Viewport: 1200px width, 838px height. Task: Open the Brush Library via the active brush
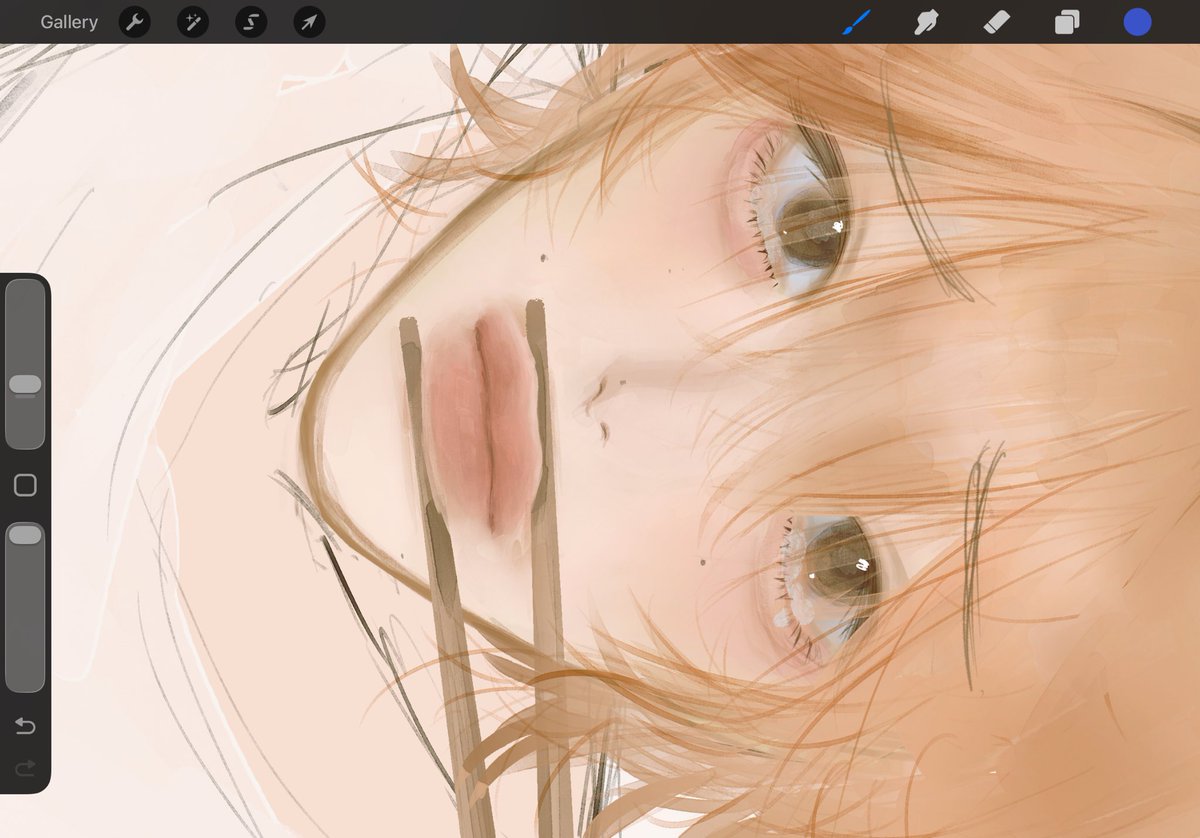tap(856, 21)
